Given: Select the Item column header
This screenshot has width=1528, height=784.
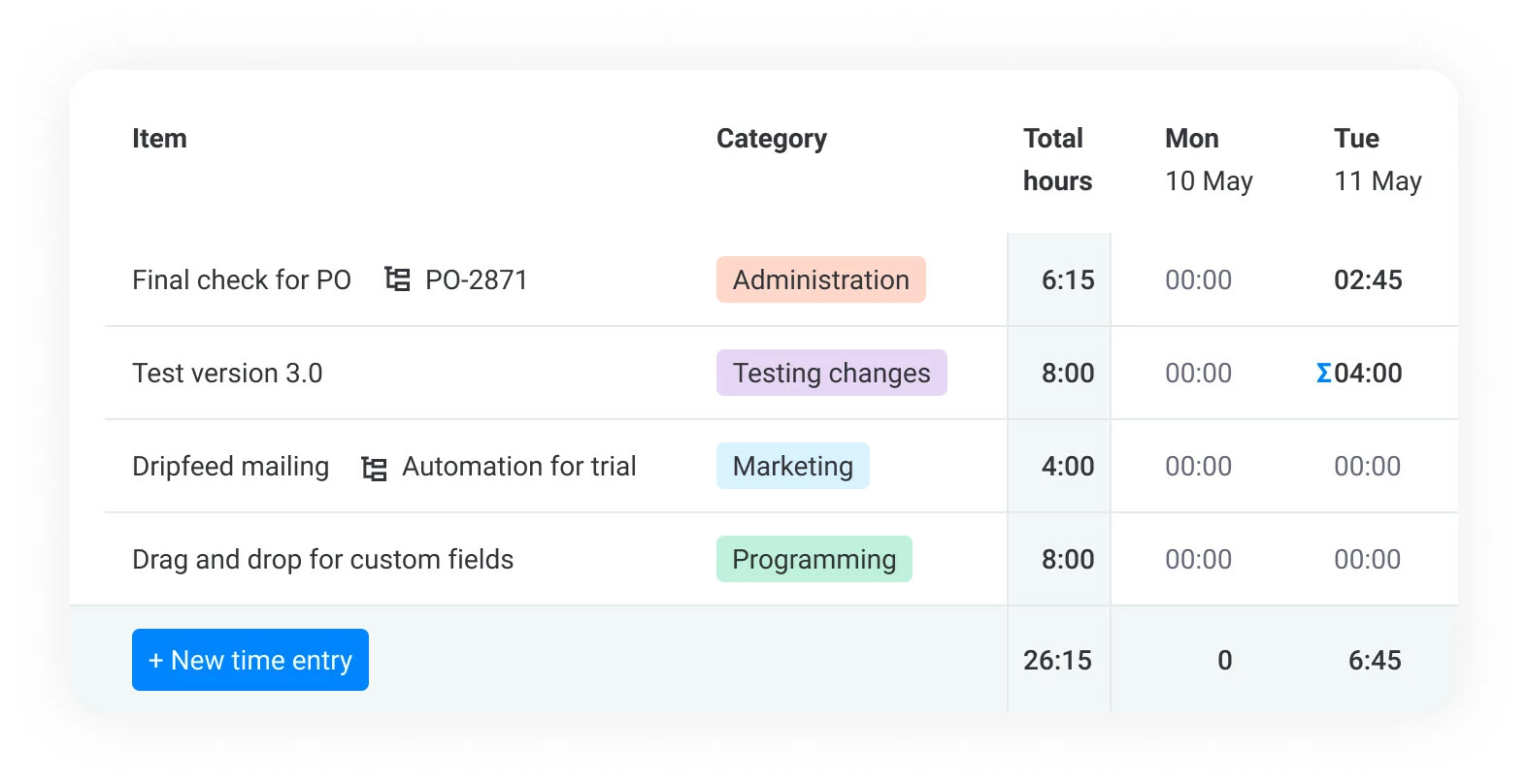Looking at the screenshot, I should [159, 138].
